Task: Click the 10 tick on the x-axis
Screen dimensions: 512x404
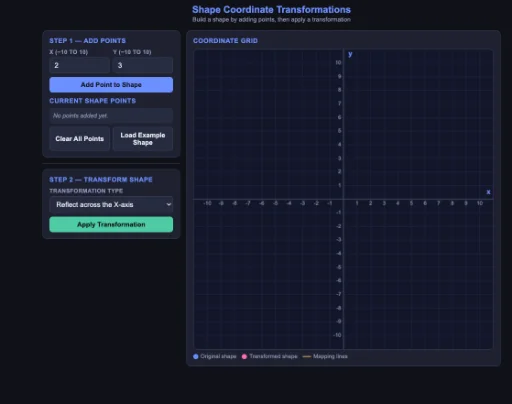Action: 480,203
